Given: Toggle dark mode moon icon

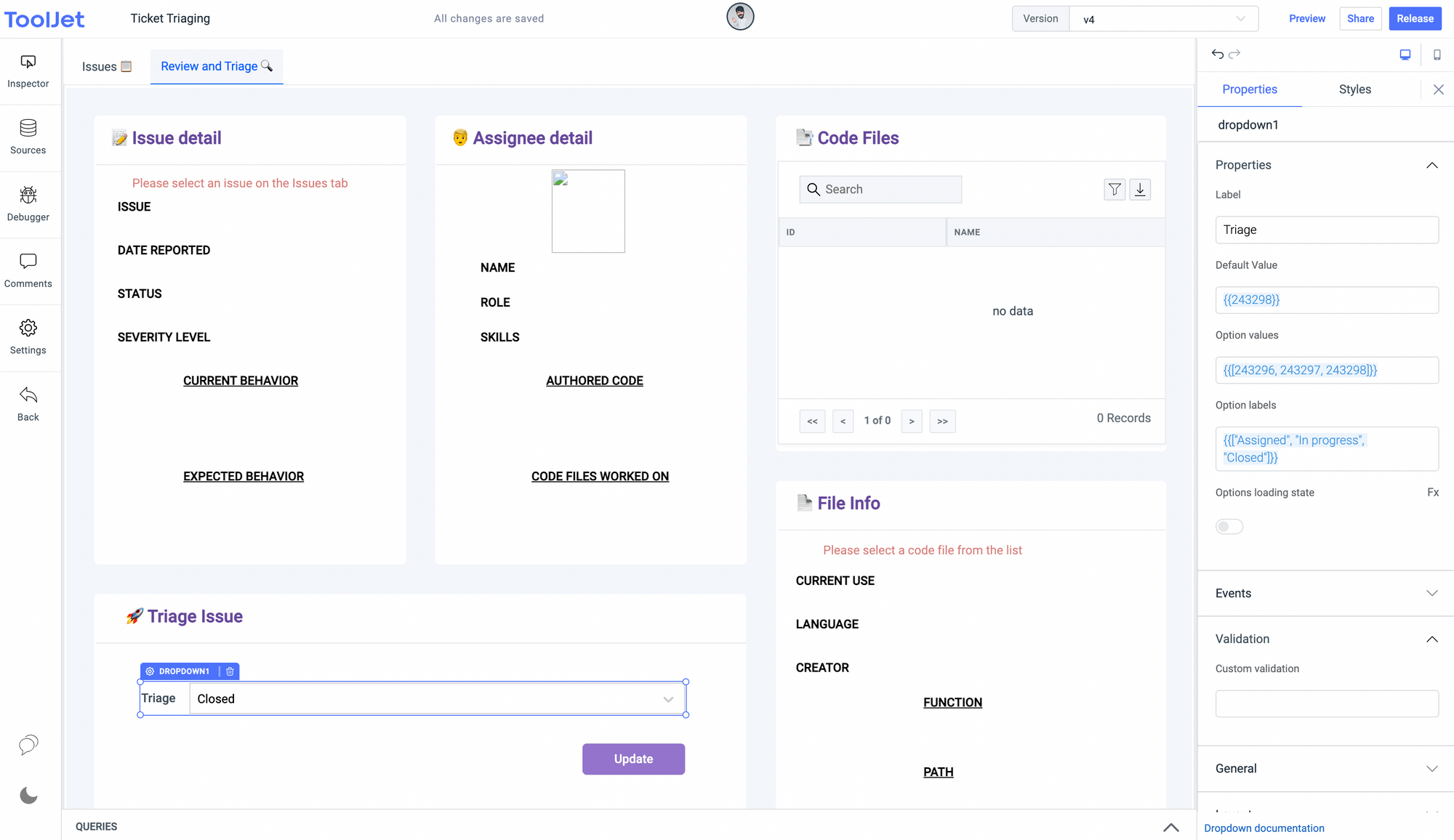Looking at the screenshot, I should coord(28,796).
